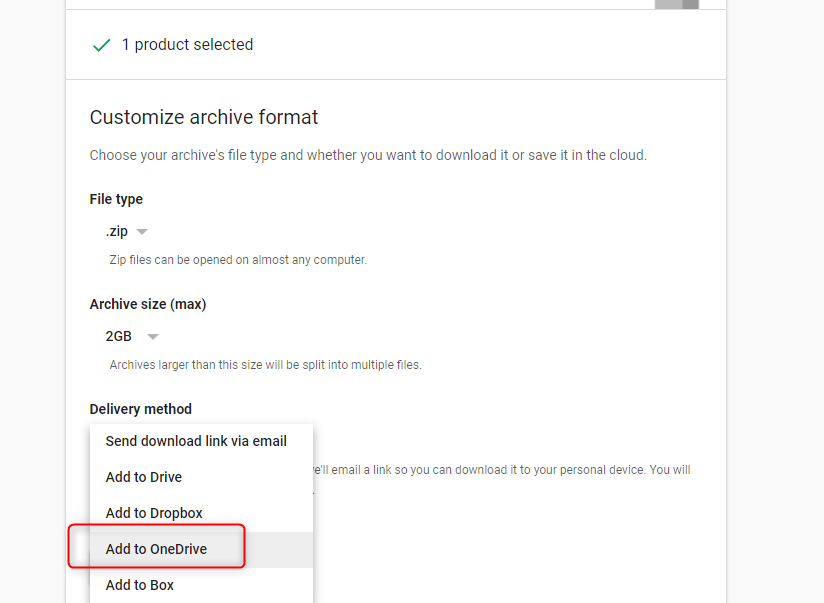Click the "Choose your archive's file type" description
This screenshot has width=824, height=603.
368,155
